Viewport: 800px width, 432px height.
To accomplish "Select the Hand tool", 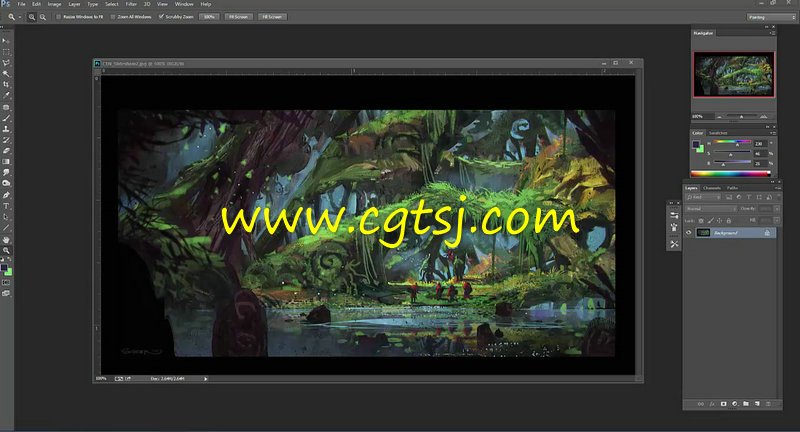I will pos(6,240).
